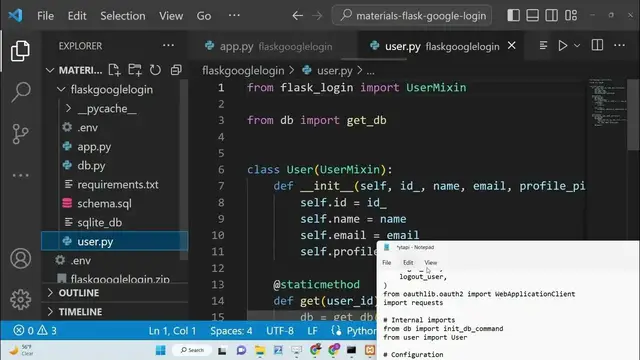Create a new folder in explorer

click(x=135, y=70)
